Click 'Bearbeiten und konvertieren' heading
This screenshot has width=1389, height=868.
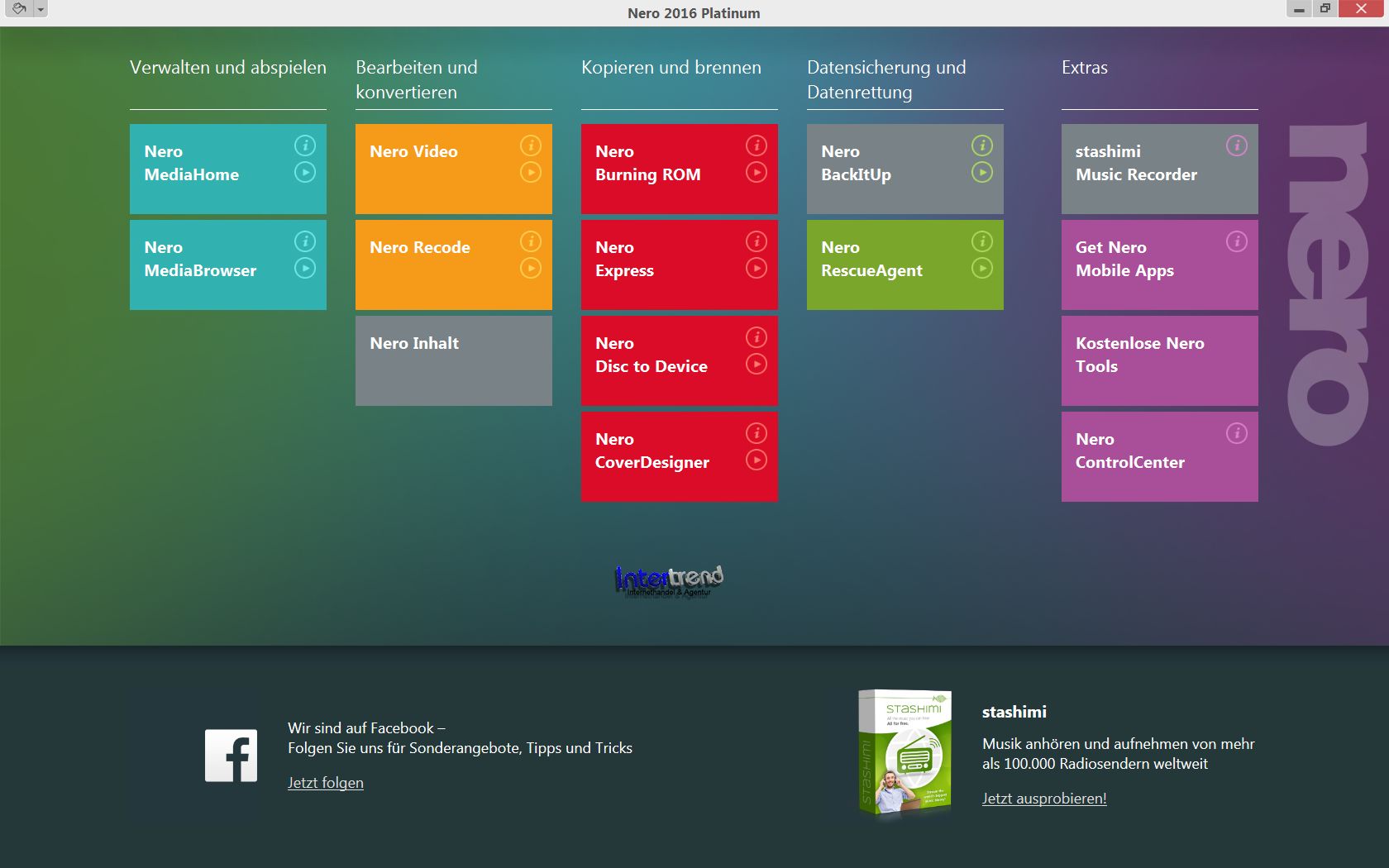pos(417,79)
